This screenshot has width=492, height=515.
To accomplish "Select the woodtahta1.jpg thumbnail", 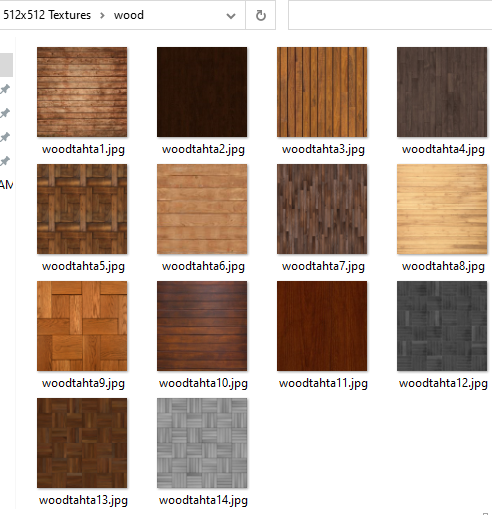I will click(82, 92).
